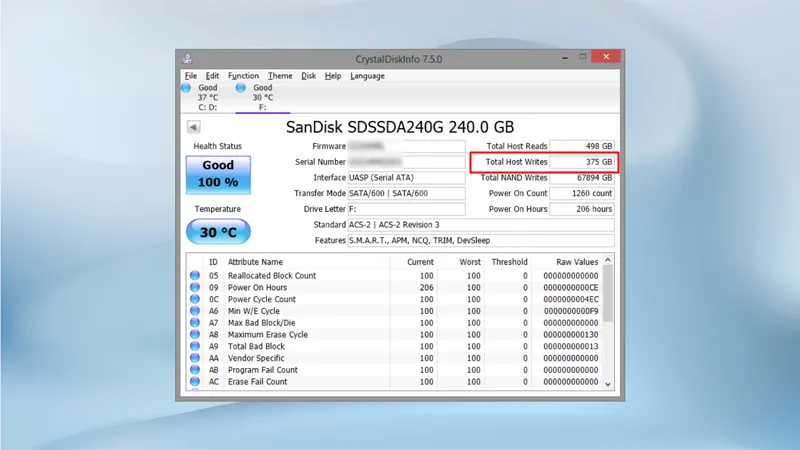Click status circle for Reallocated Block Count
Image resolution: width=800 pixels, height=450 pixels.
(195, 276)
